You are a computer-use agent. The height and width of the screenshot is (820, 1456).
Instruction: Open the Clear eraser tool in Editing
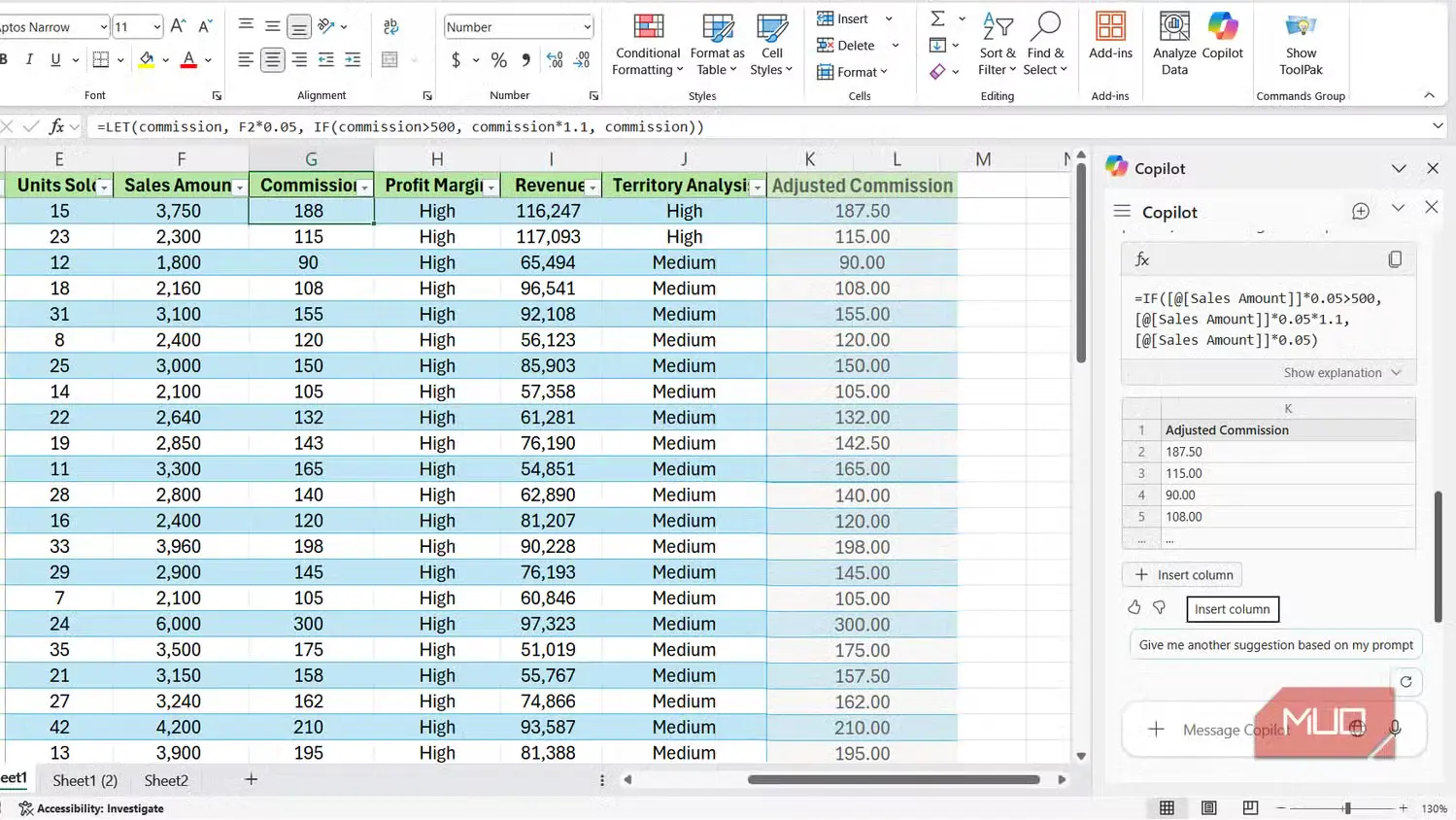[x=937, y=71]
